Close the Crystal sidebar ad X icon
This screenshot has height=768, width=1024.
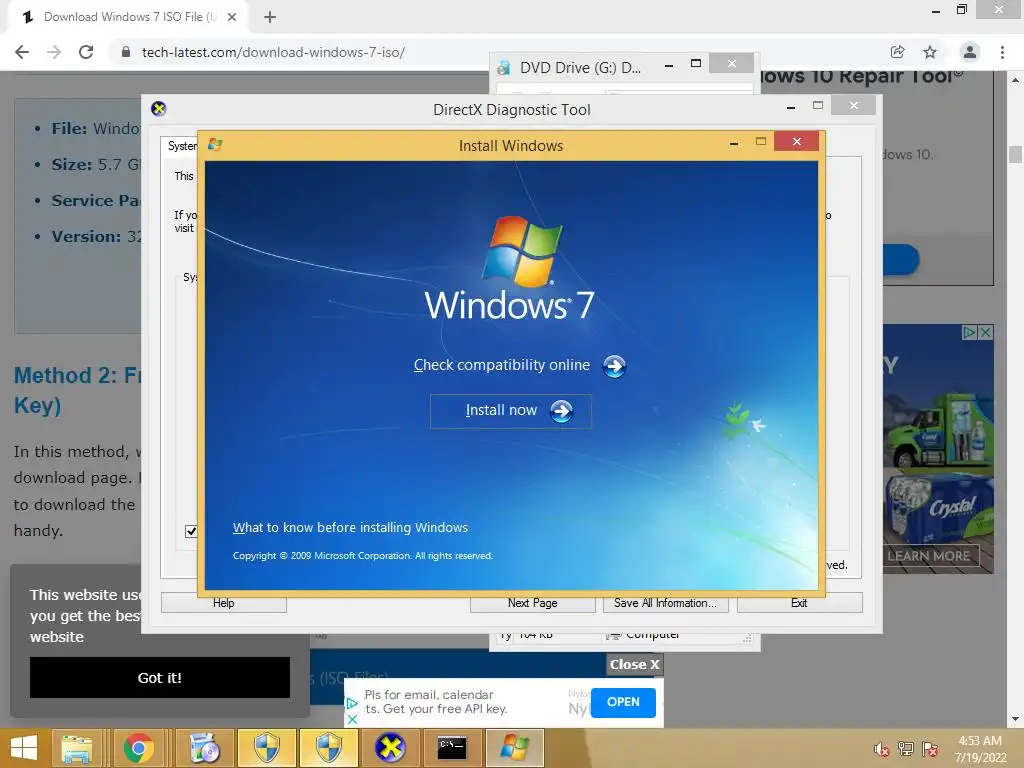point(985,332)
